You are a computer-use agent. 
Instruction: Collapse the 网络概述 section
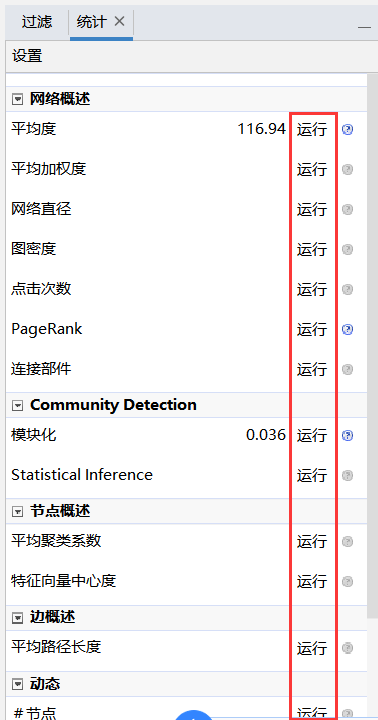[x=17, y=99]
